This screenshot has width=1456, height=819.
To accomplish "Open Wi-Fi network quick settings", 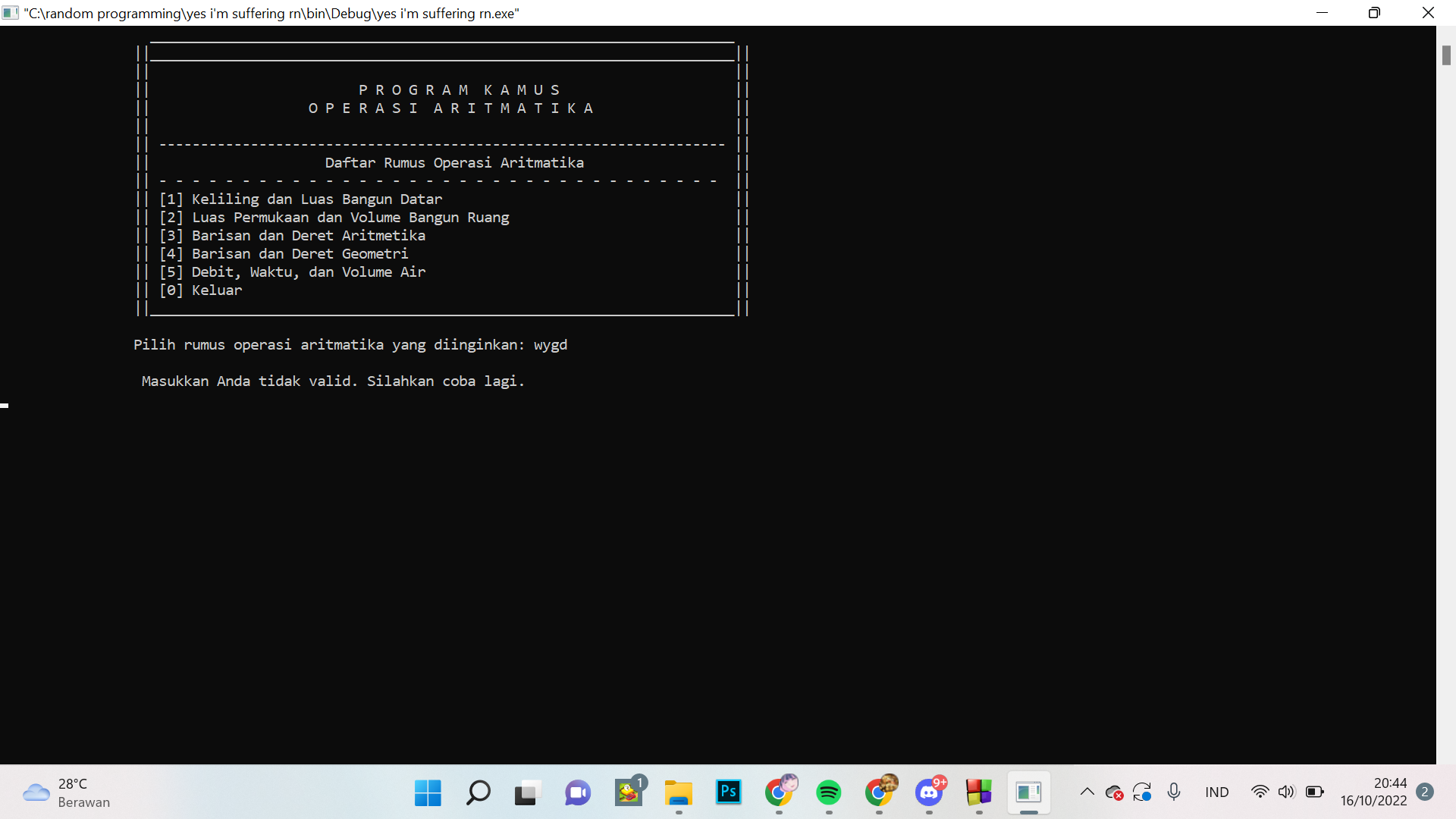I will [x=1260, y=792].
